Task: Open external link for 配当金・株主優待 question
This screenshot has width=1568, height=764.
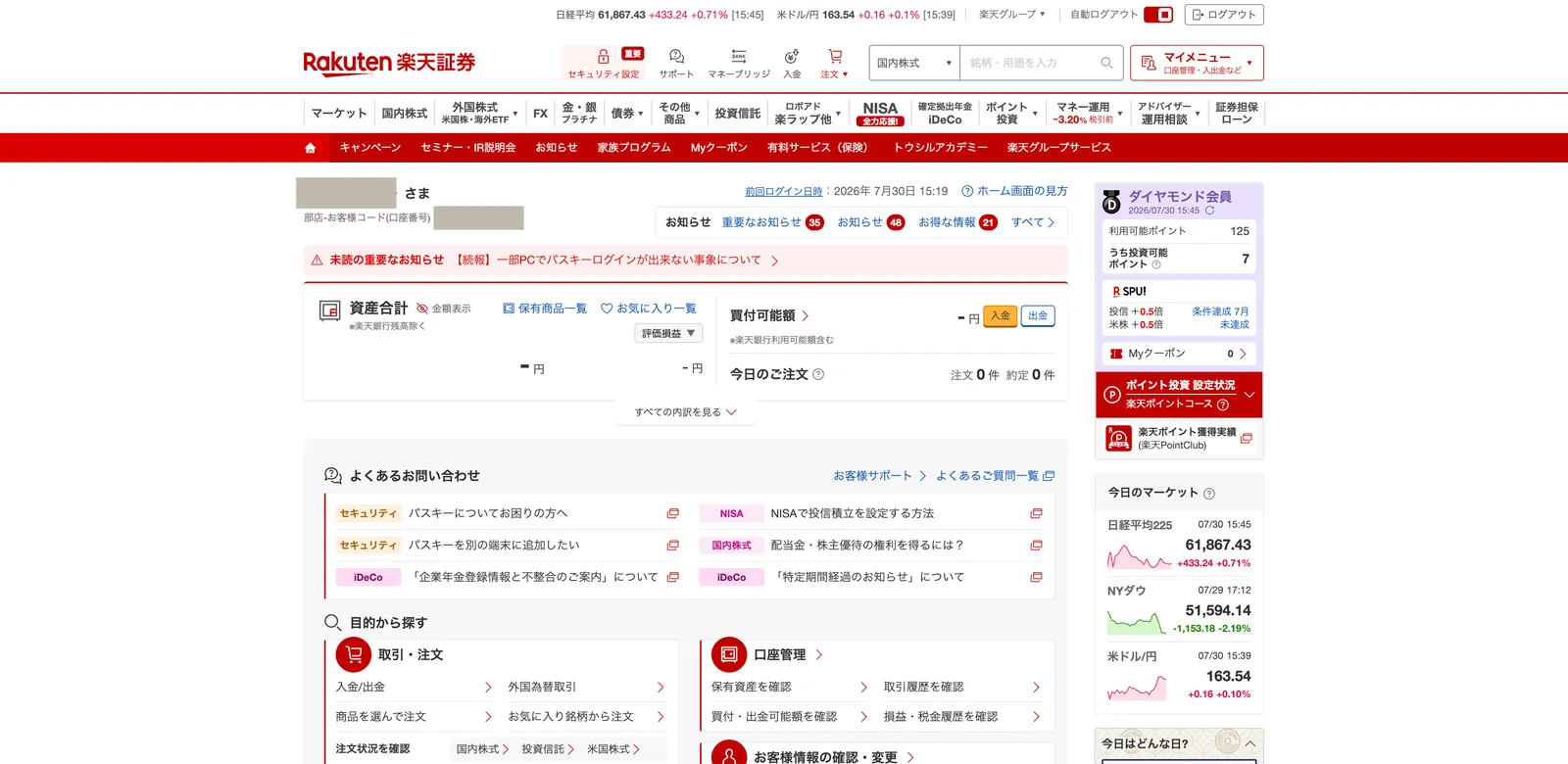Action: [1036, 546]
